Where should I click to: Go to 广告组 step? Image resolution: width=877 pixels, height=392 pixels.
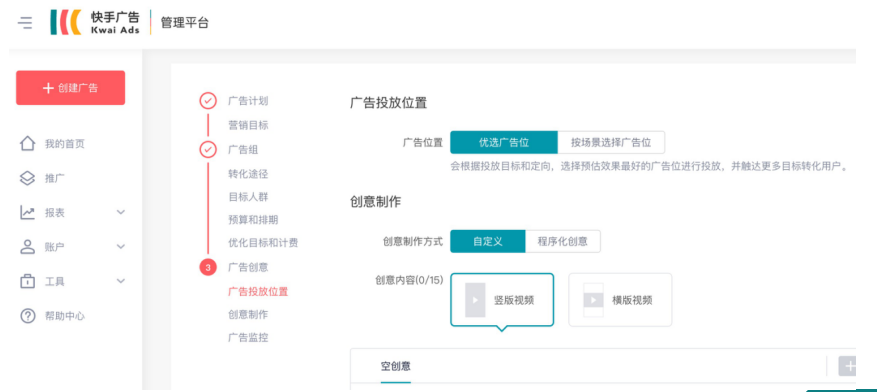tap(243, 150)
